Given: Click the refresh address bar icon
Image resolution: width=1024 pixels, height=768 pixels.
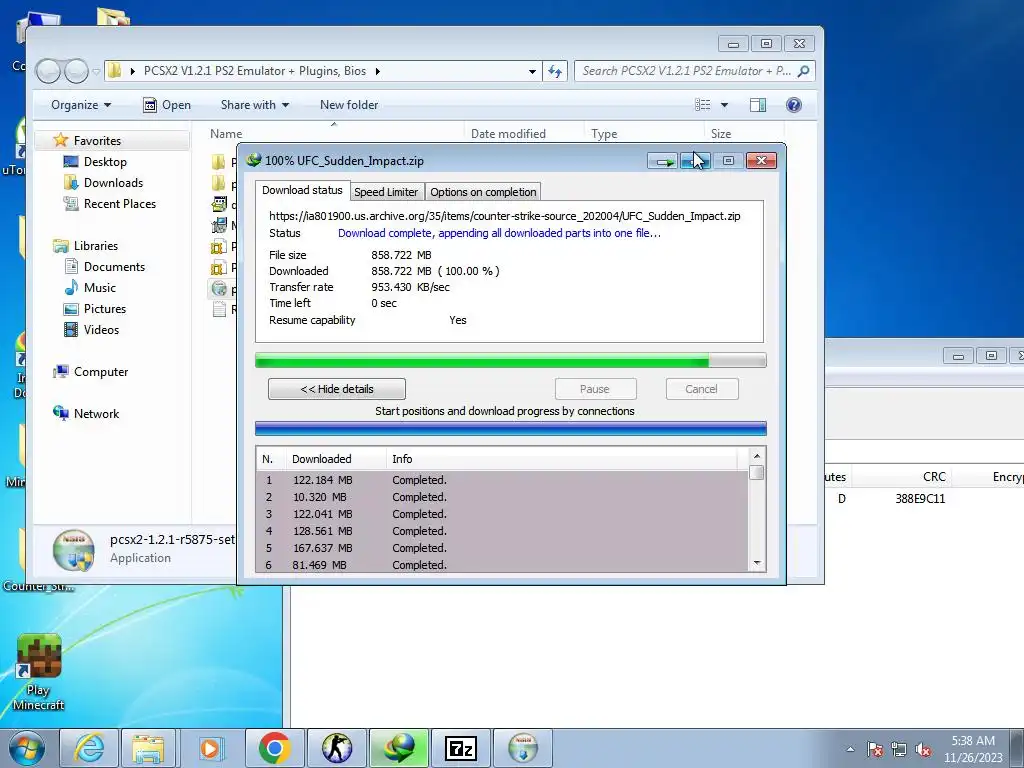Looking at the screenshot, I should (x=555, y=71).
